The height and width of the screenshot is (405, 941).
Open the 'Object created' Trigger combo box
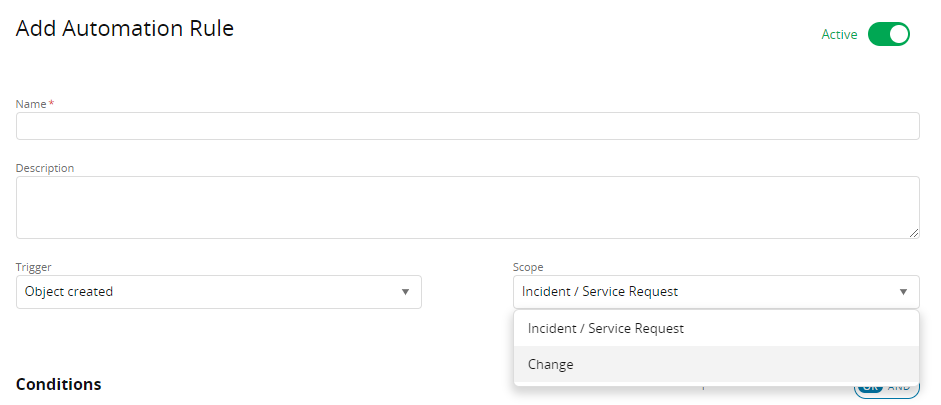[x=210, y=292]
